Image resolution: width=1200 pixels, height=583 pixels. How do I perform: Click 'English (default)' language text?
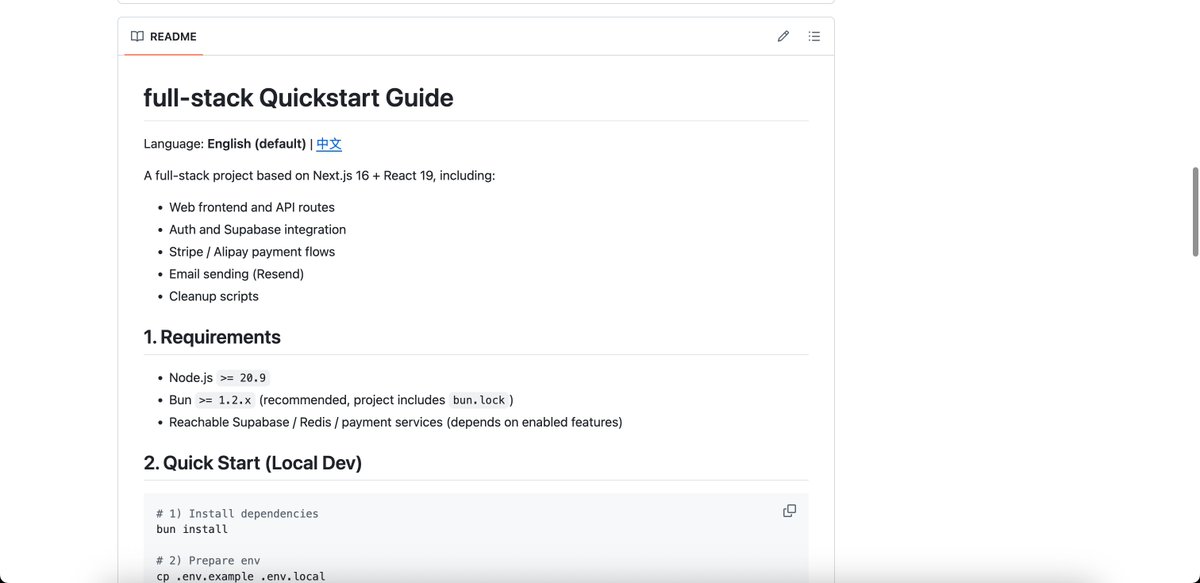point(257,144)
